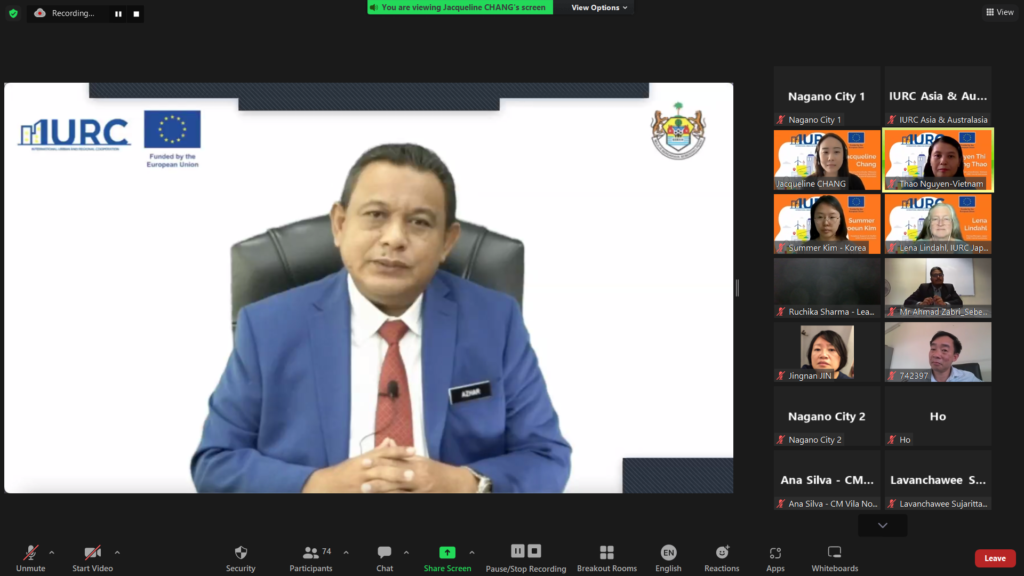Screen dimensions: 1024x576
Task: Expand the View Options dropdown
Action: tap(599, 8)
